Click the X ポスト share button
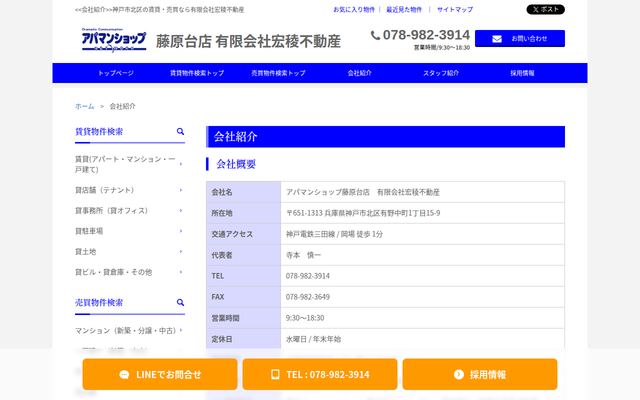The width and height of the screenshot is (640, 400). 545,9
